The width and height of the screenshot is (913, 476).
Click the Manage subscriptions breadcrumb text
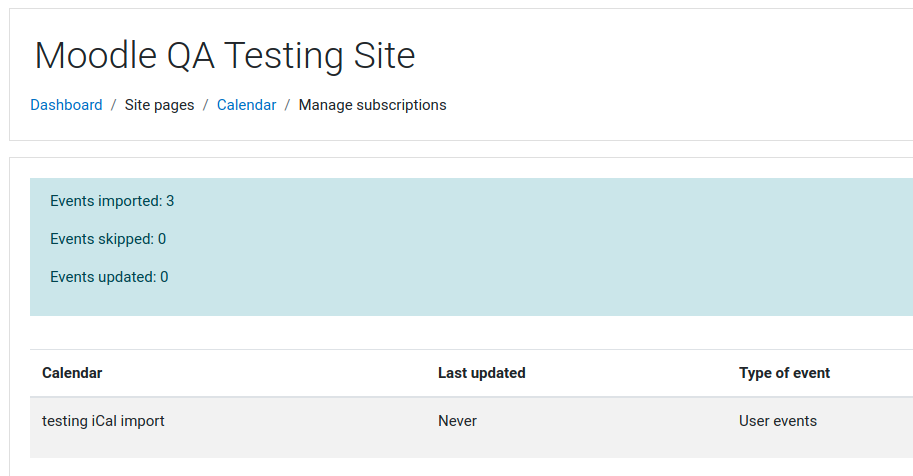pyautogui.click(x=373, y=105)
